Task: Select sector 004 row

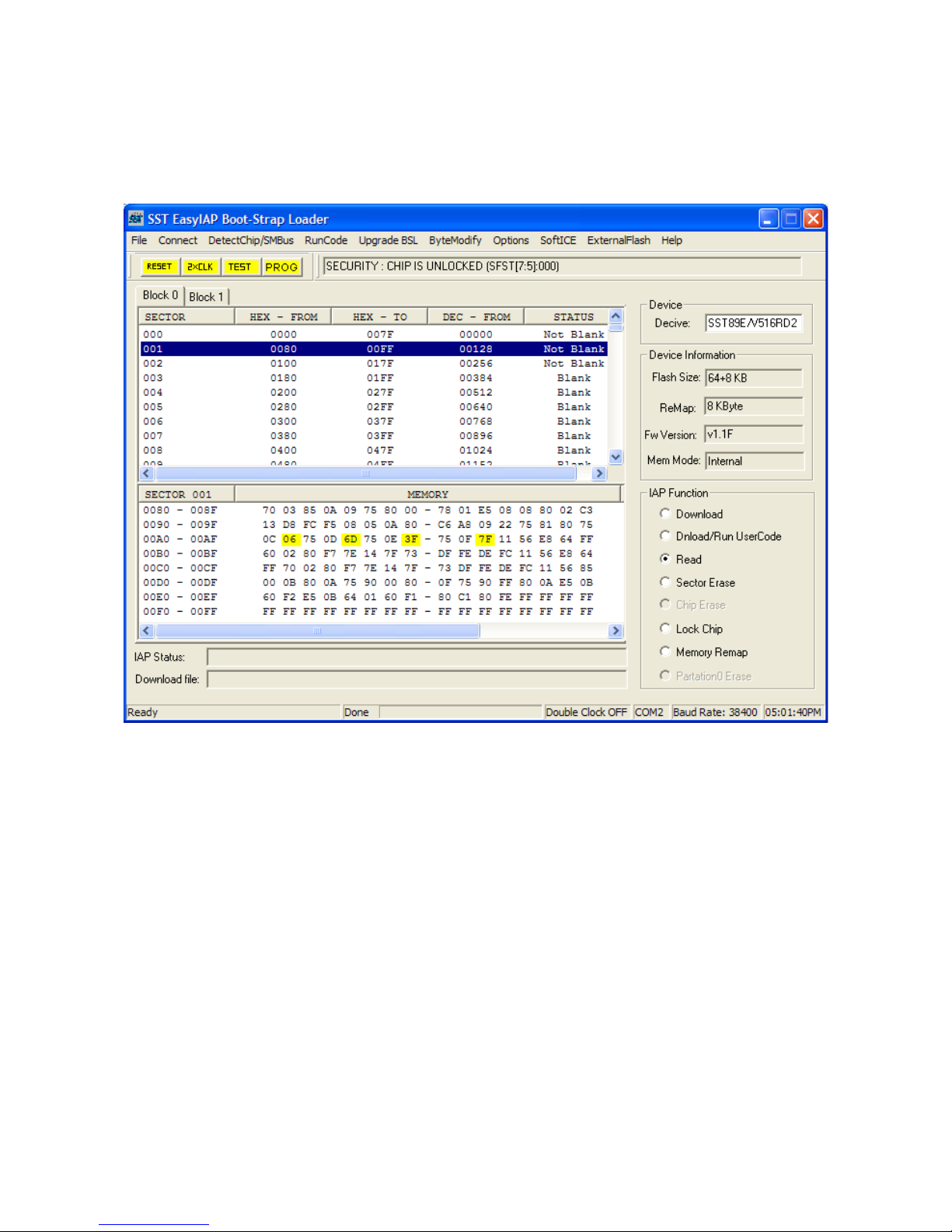Action: point(374,393)
